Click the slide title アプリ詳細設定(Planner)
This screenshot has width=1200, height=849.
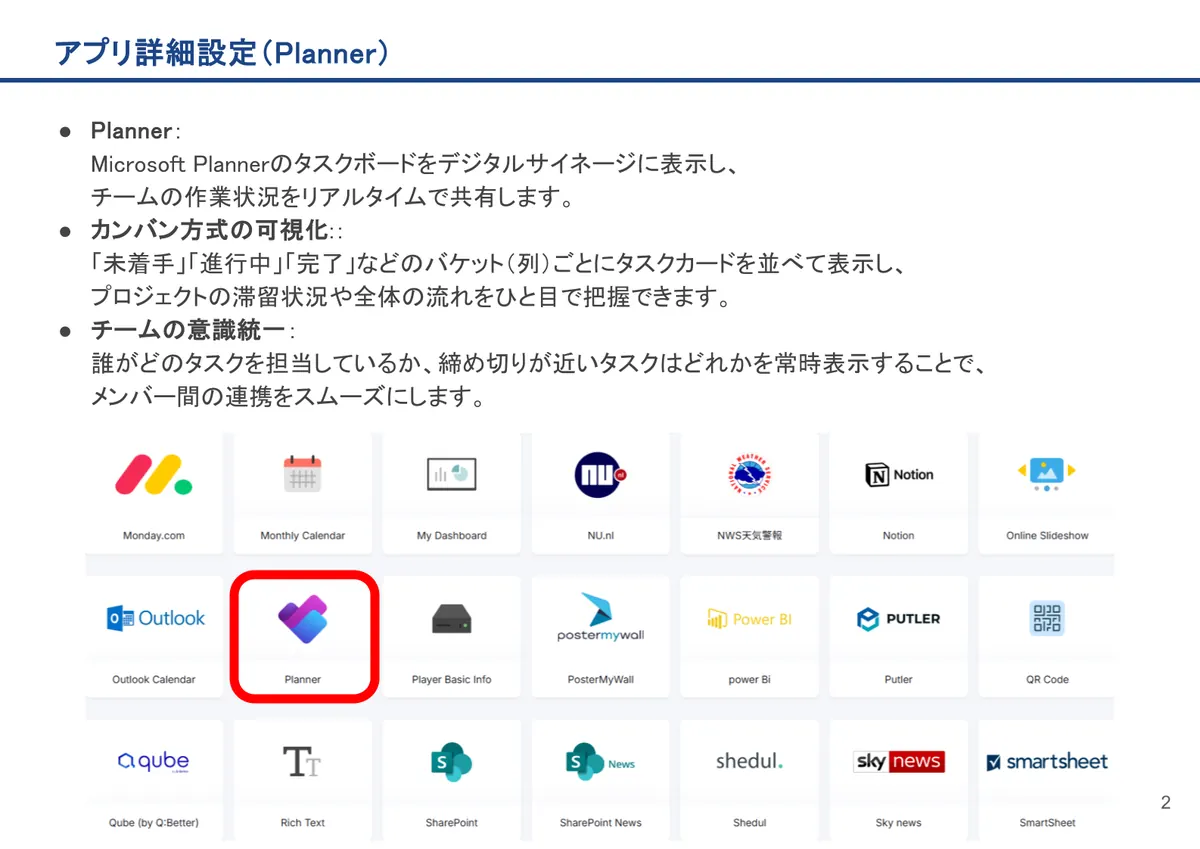coord(221,53)
